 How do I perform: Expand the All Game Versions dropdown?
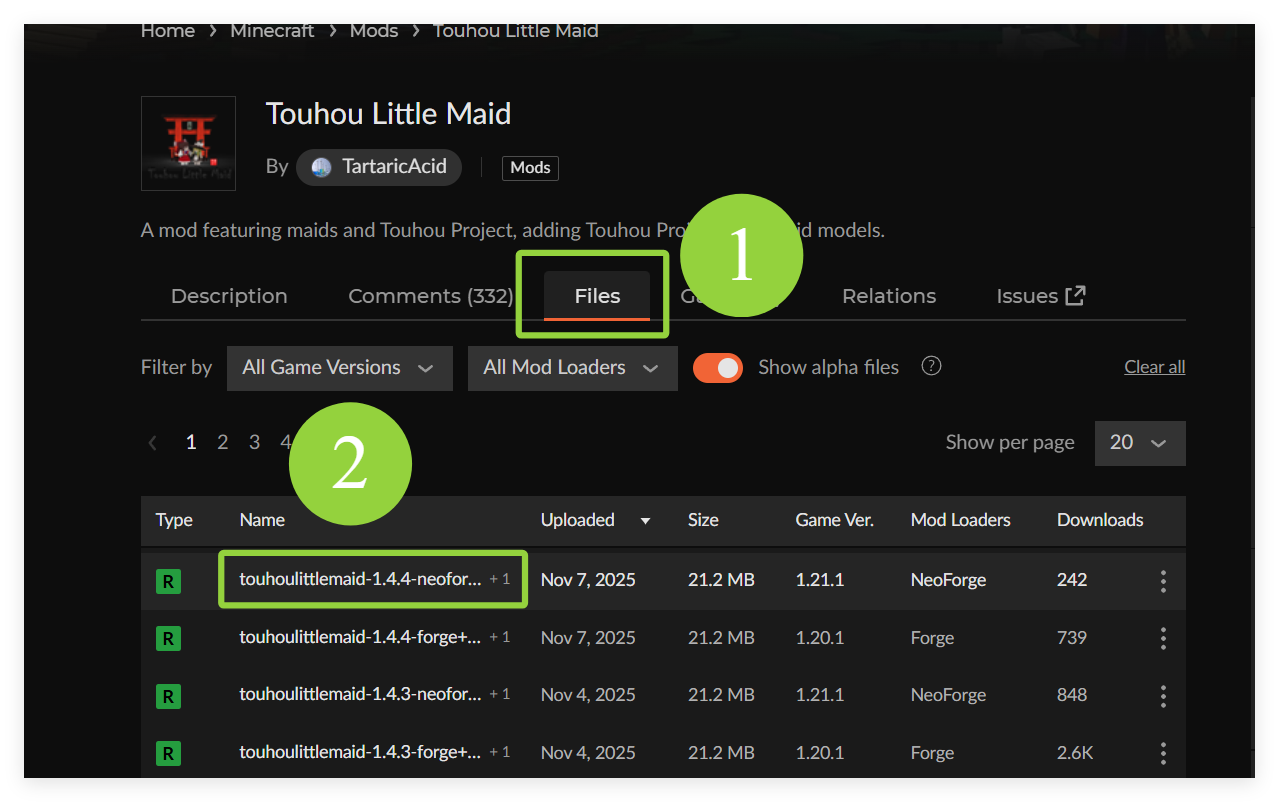pyautogui.click(x=340, y=368)
